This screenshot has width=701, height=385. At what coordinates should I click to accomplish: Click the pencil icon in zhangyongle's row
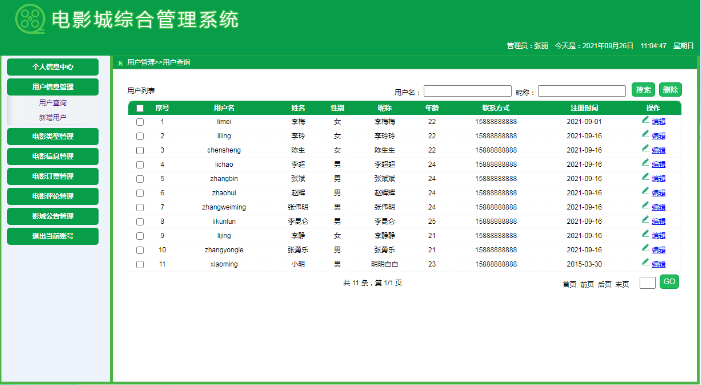pyautogui.click(x=645, y=248)
